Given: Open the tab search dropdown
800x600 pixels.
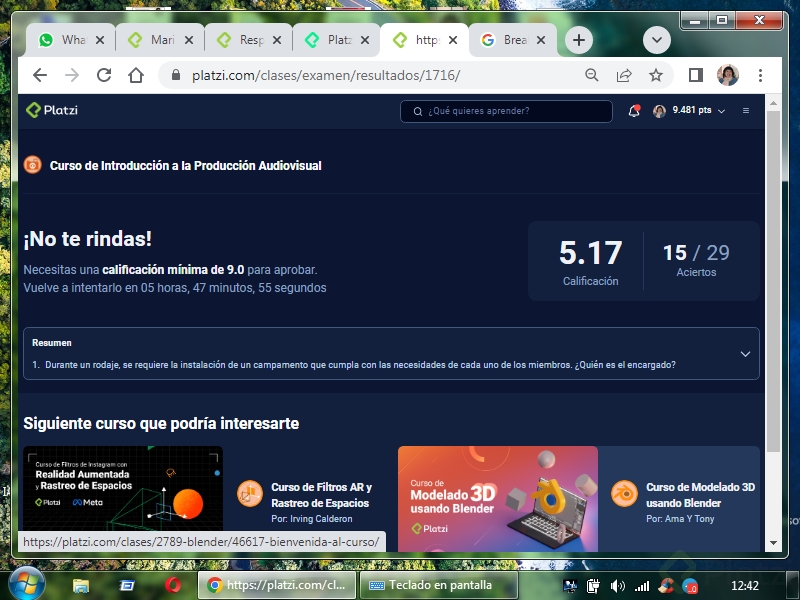Looking at the screenshot, I should [x=657, y=40].
